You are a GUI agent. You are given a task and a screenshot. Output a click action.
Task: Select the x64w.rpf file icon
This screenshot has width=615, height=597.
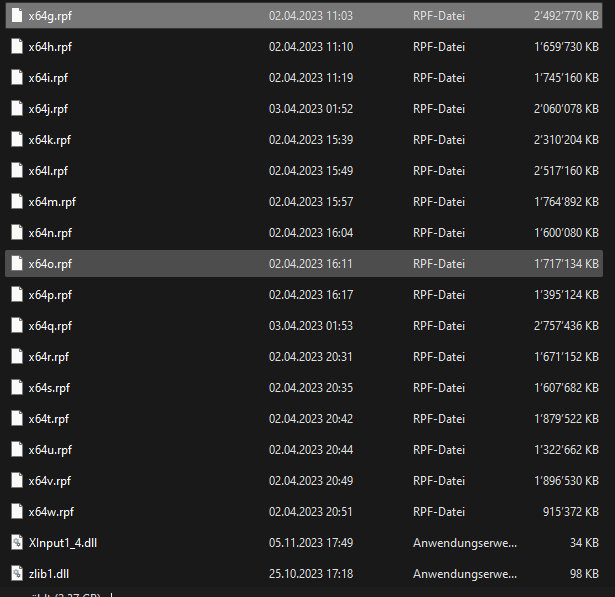point(16,512)
